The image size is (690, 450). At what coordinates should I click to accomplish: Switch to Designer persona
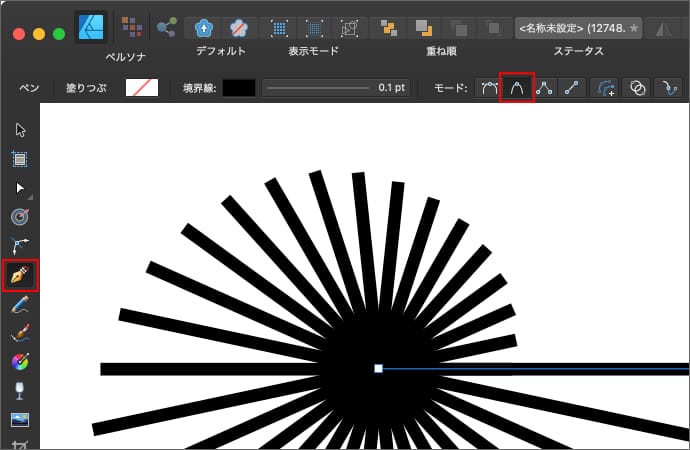pos(91,24)
